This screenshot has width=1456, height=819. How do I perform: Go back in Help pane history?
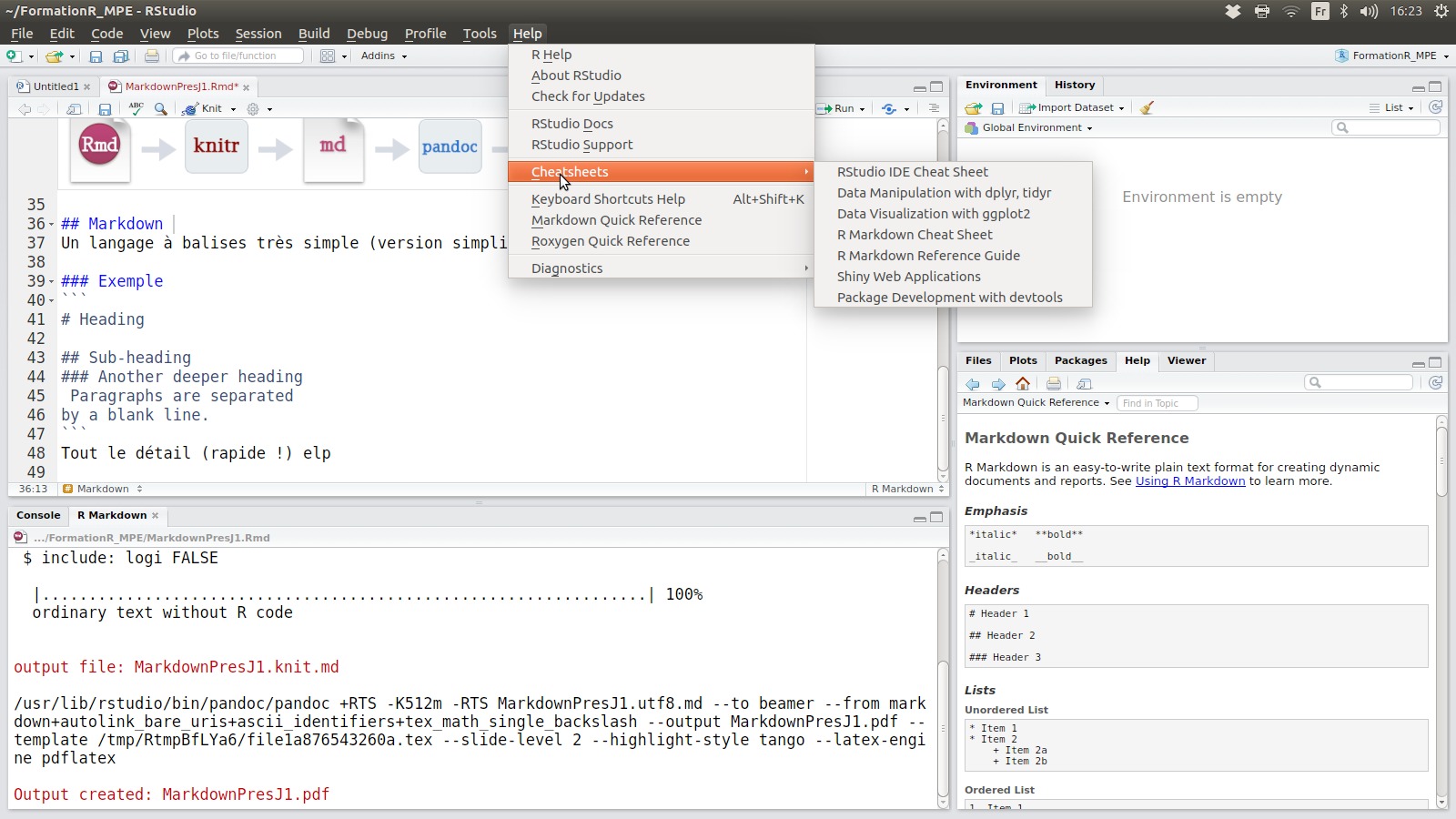coord(973,384)
